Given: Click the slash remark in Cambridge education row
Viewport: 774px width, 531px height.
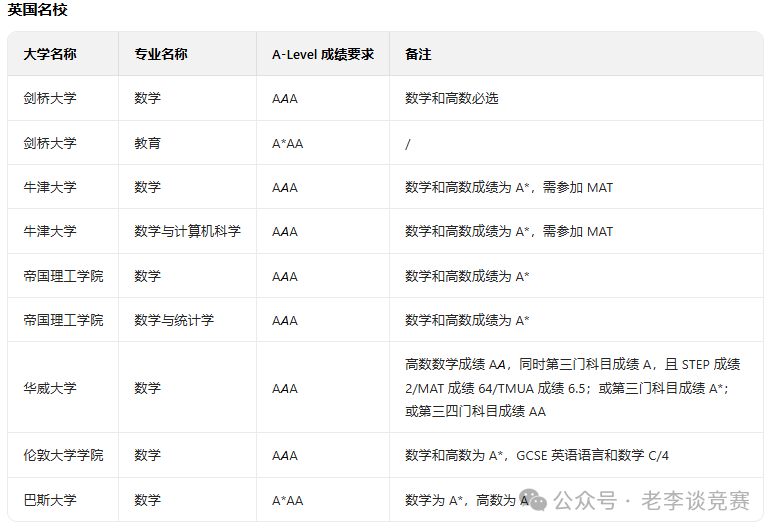Looking at the screenshot, I should pyautogui.click(x=408, y=143).
